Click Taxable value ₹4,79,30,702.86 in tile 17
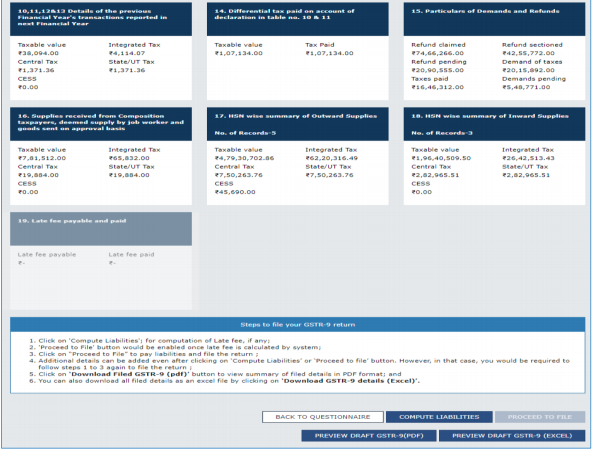Viewport: 594px width, 450px height. tap(244, 158)
